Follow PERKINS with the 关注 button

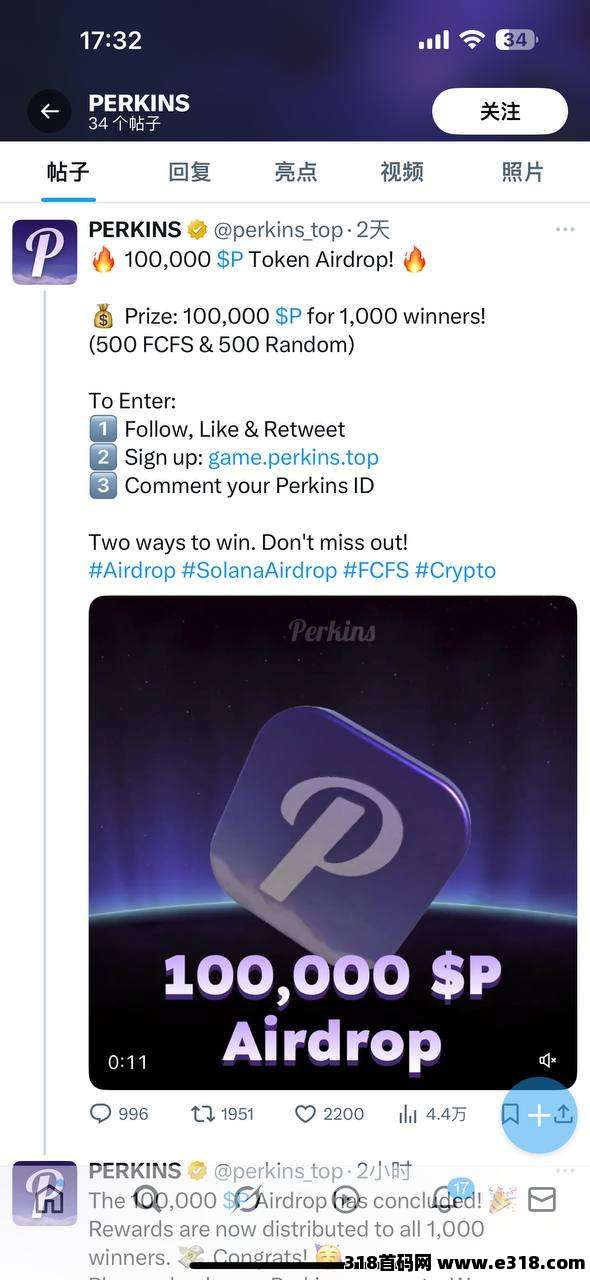pyautogui.click(x=500, y=111)
